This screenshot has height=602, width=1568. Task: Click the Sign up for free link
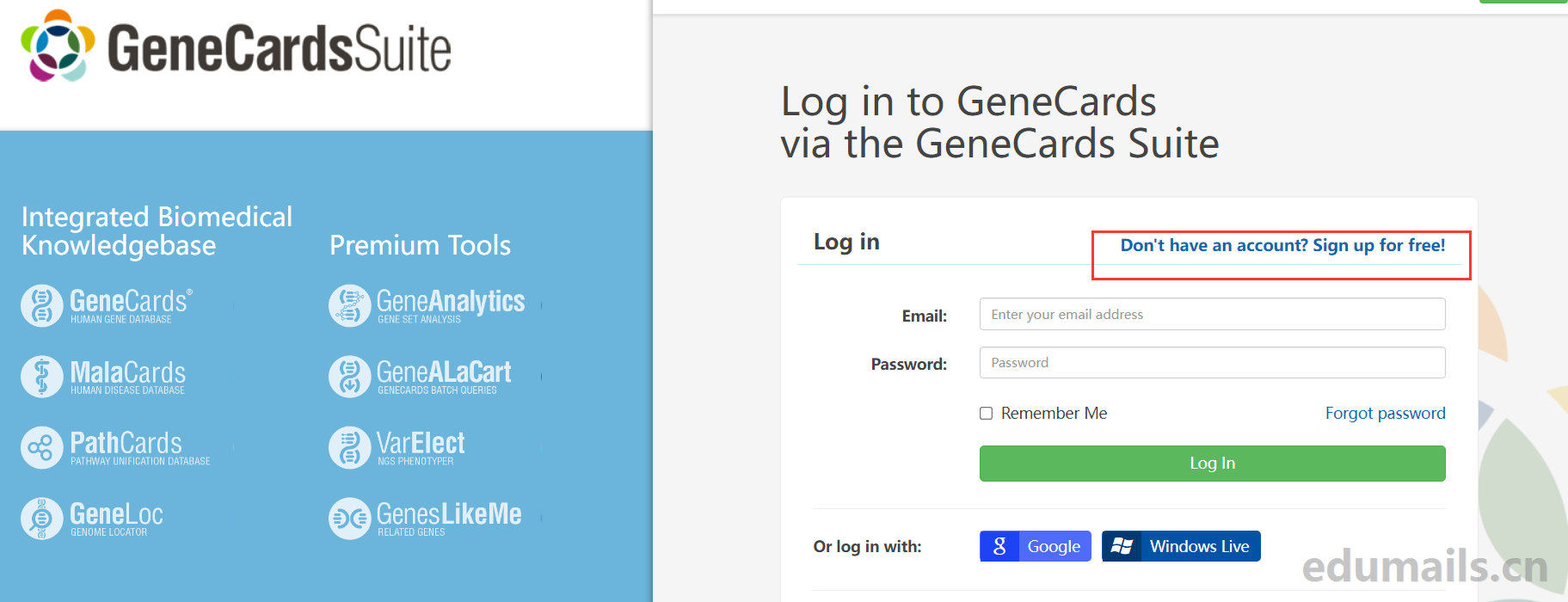pos(1282,246)
